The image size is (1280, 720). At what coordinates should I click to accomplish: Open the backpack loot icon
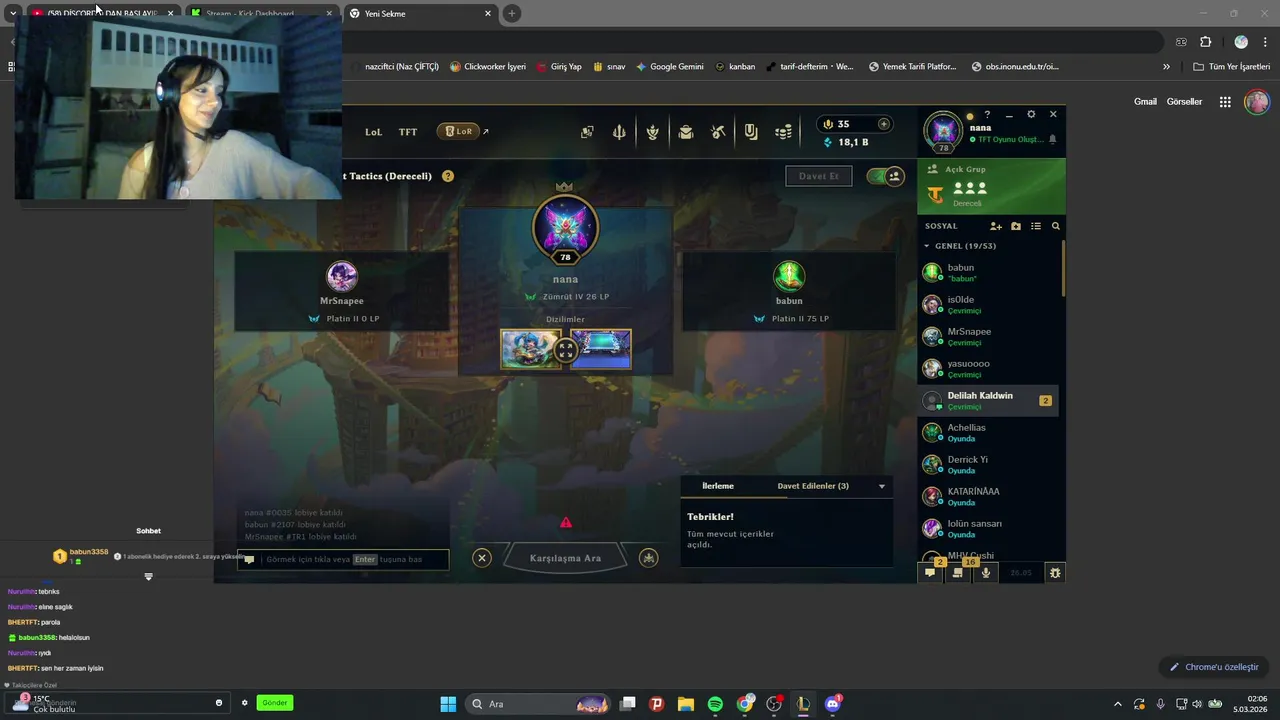(686, 132)
